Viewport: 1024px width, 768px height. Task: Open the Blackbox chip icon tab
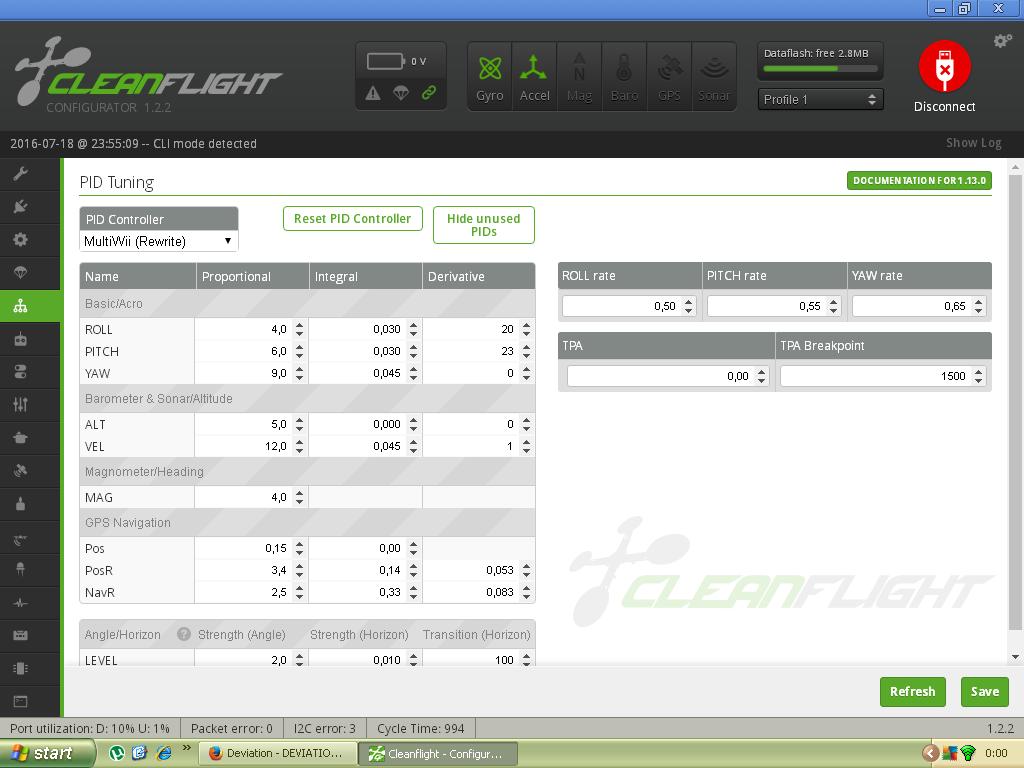[x=20, y=668]
